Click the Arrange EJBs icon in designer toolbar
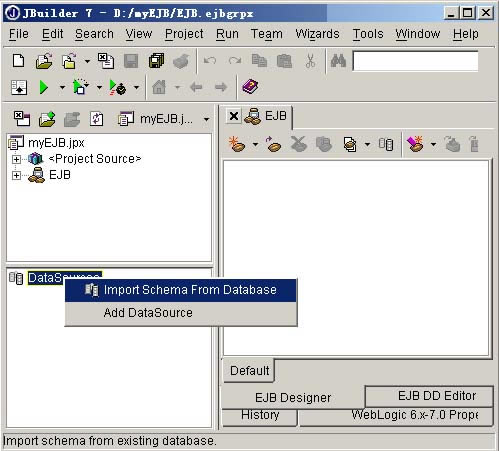Image resolution: width=499 pixels, height=451 pixels. point(386,144)
